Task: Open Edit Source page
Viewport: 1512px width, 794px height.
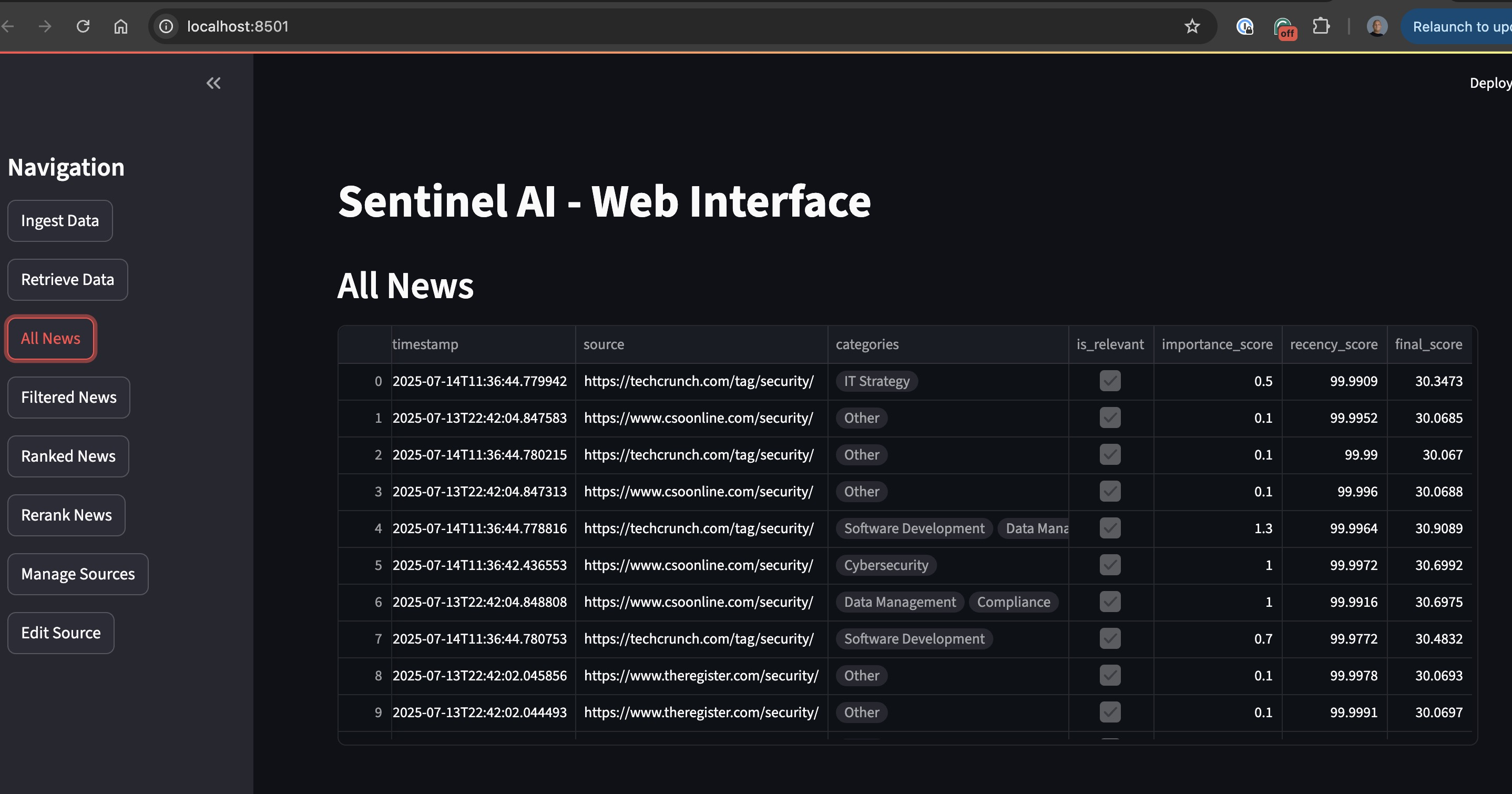Action: click(x=60, y=633)
